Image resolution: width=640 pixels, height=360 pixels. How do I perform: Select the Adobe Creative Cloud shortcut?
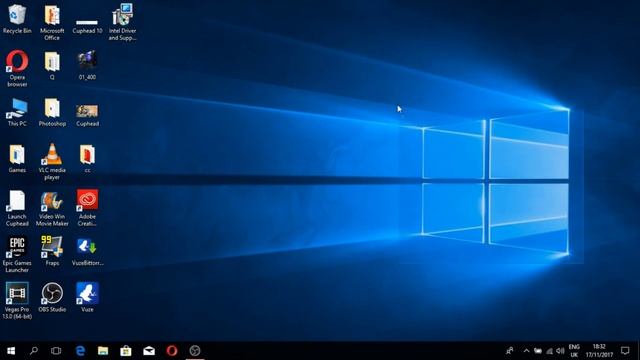(x=87, y=208)
